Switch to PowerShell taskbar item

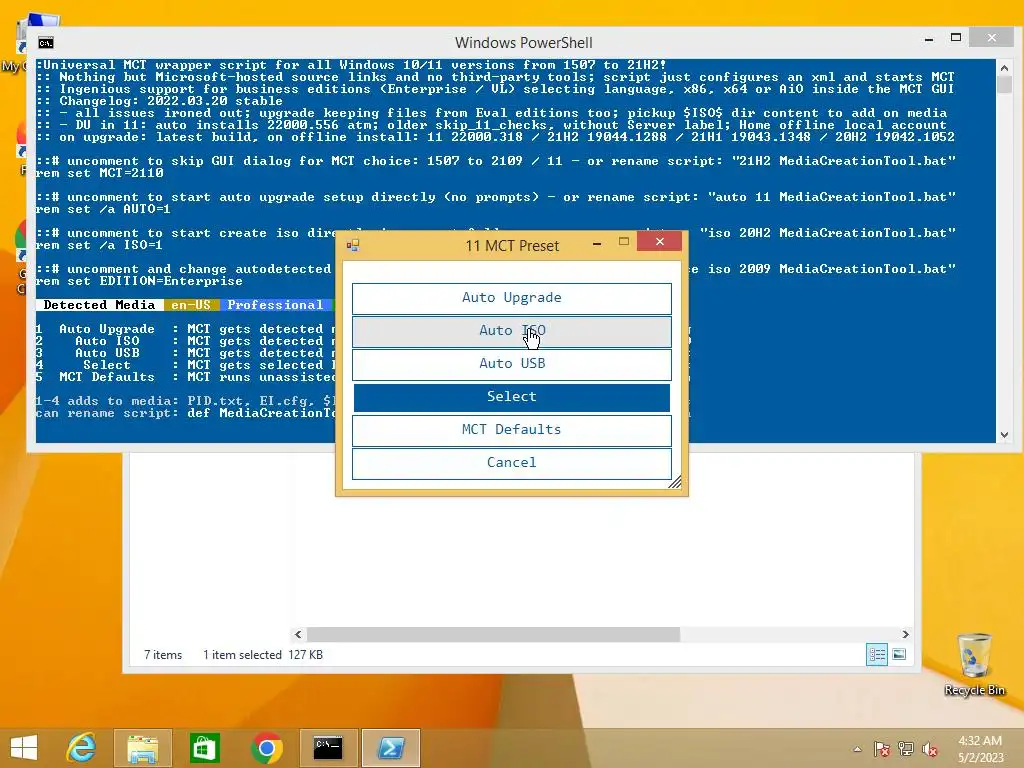(391, 748)
